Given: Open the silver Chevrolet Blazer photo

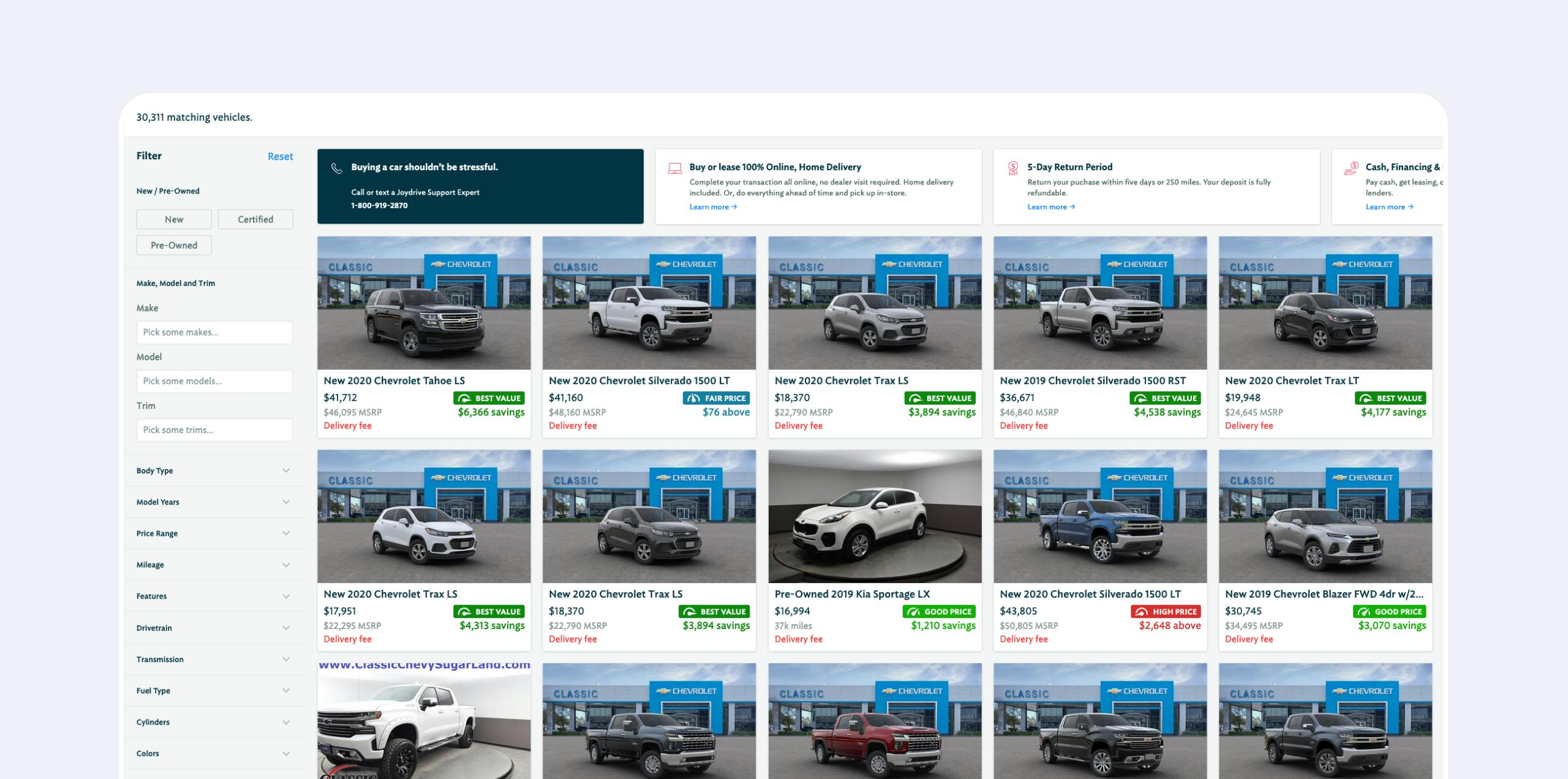Looking at the screenshot, I should (x=1325, y=516).
